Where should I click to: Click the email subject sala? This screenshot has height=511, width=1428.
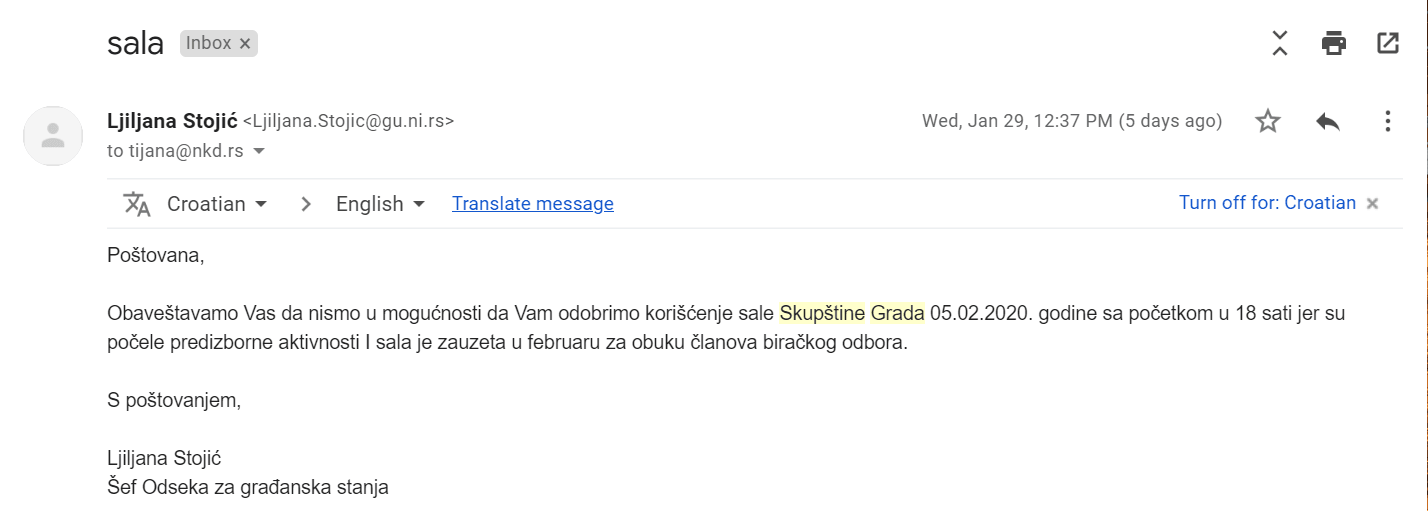click(135, 44)
